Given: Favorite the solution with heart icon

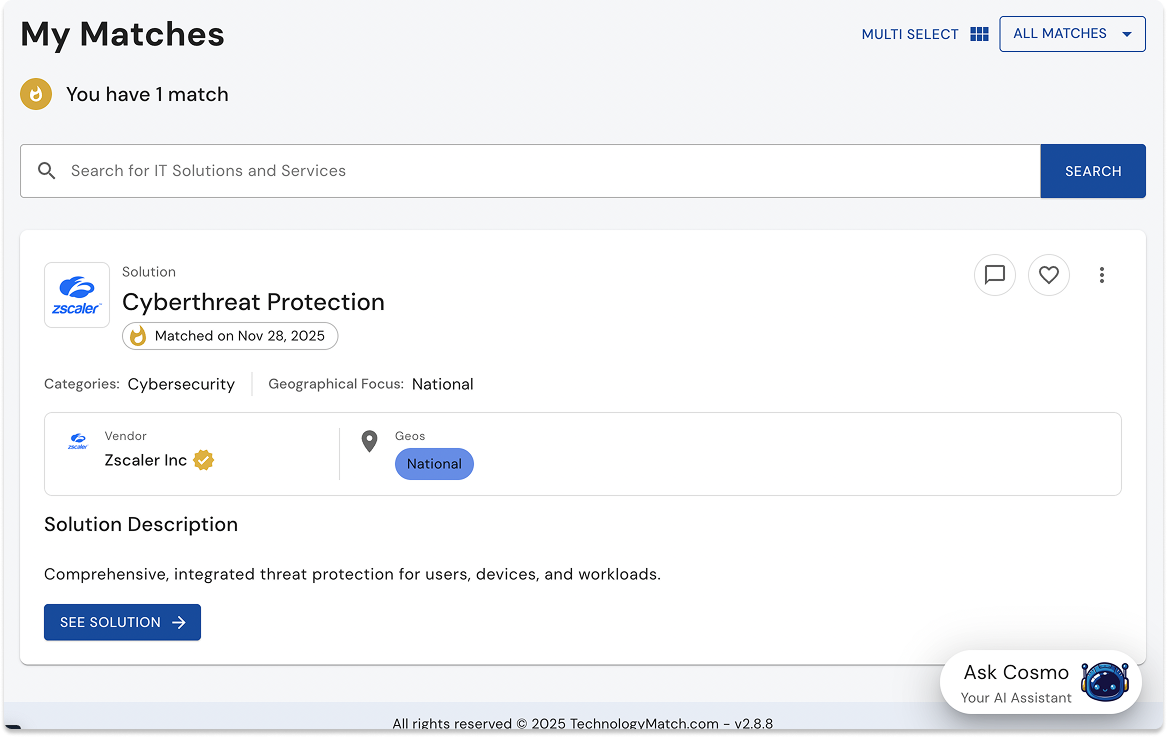Looking at the screenshot, I should 1049,275.
